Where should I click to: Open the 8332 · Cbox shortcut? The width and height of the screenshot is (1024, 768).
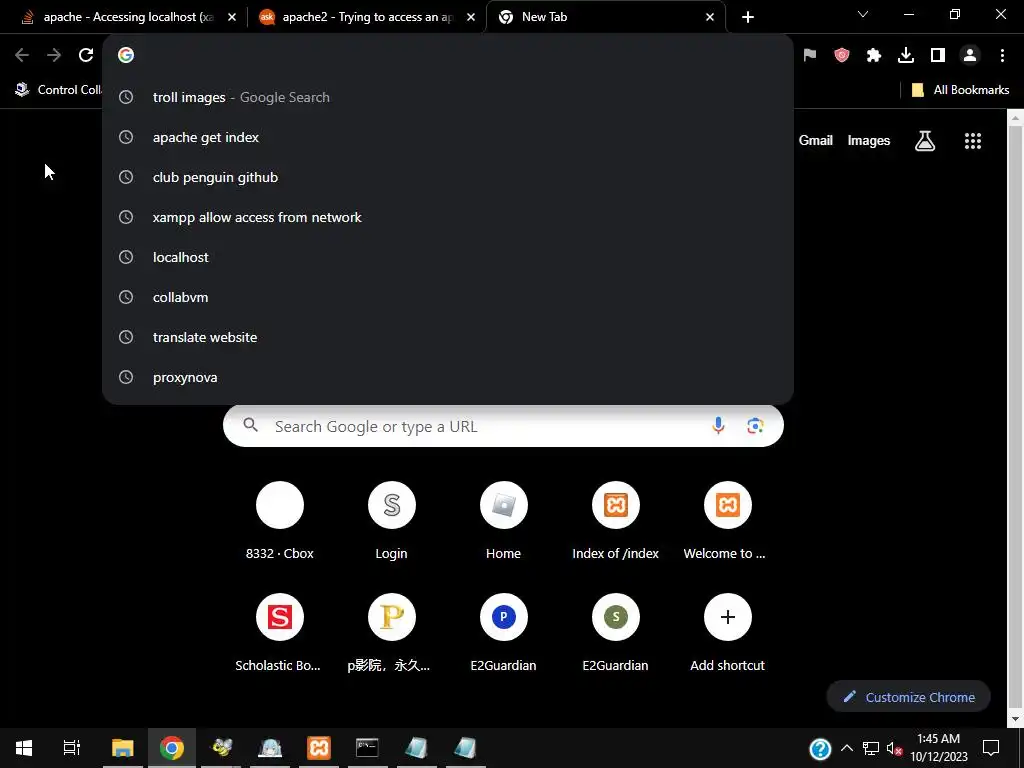(280, 522)
